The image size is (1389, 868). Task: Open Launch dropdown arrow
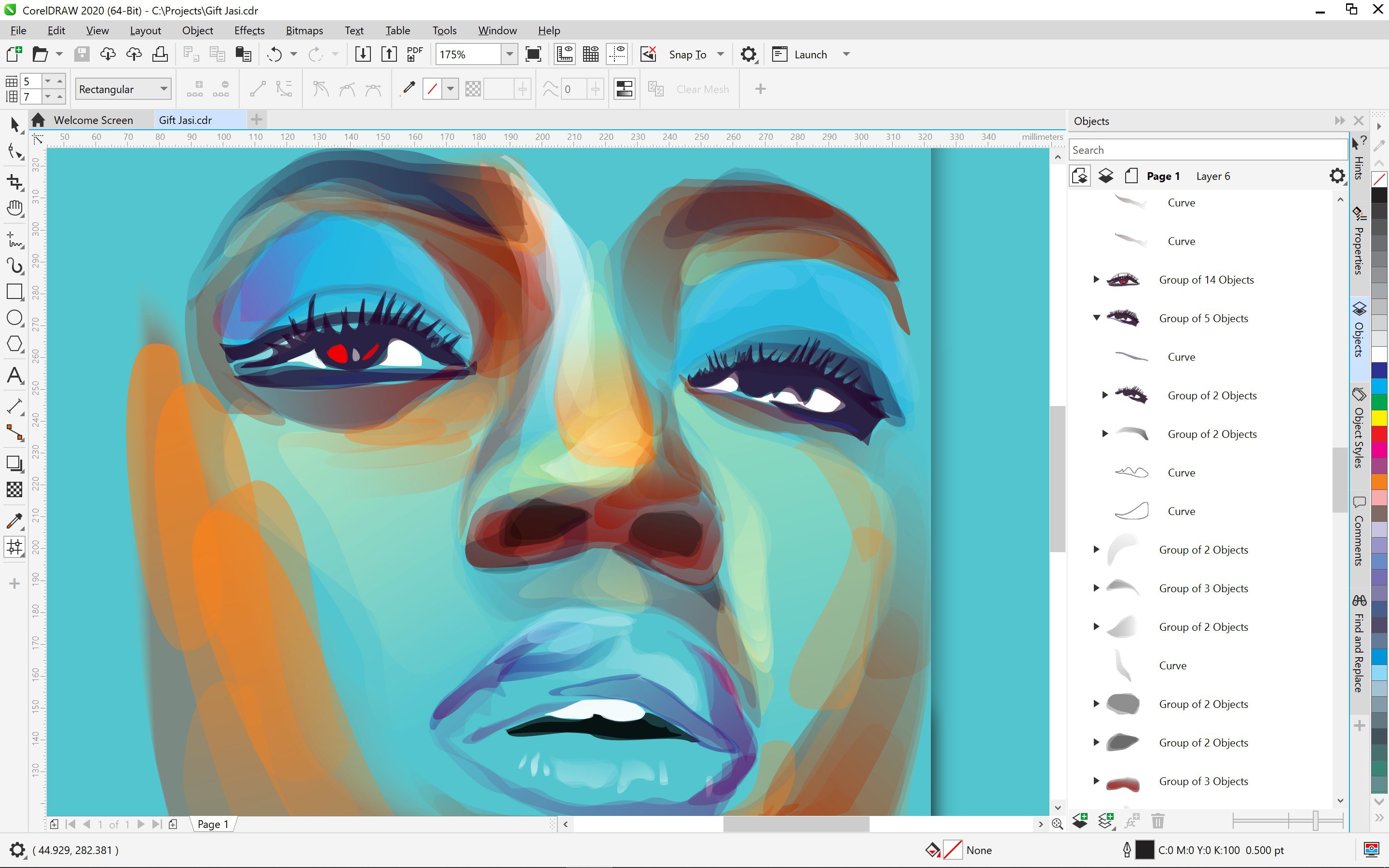(x=846, y=54)
